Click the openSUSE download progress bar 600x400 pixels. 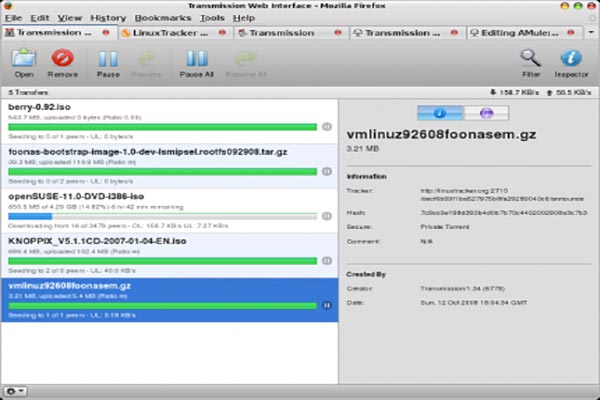pos(163,216)
